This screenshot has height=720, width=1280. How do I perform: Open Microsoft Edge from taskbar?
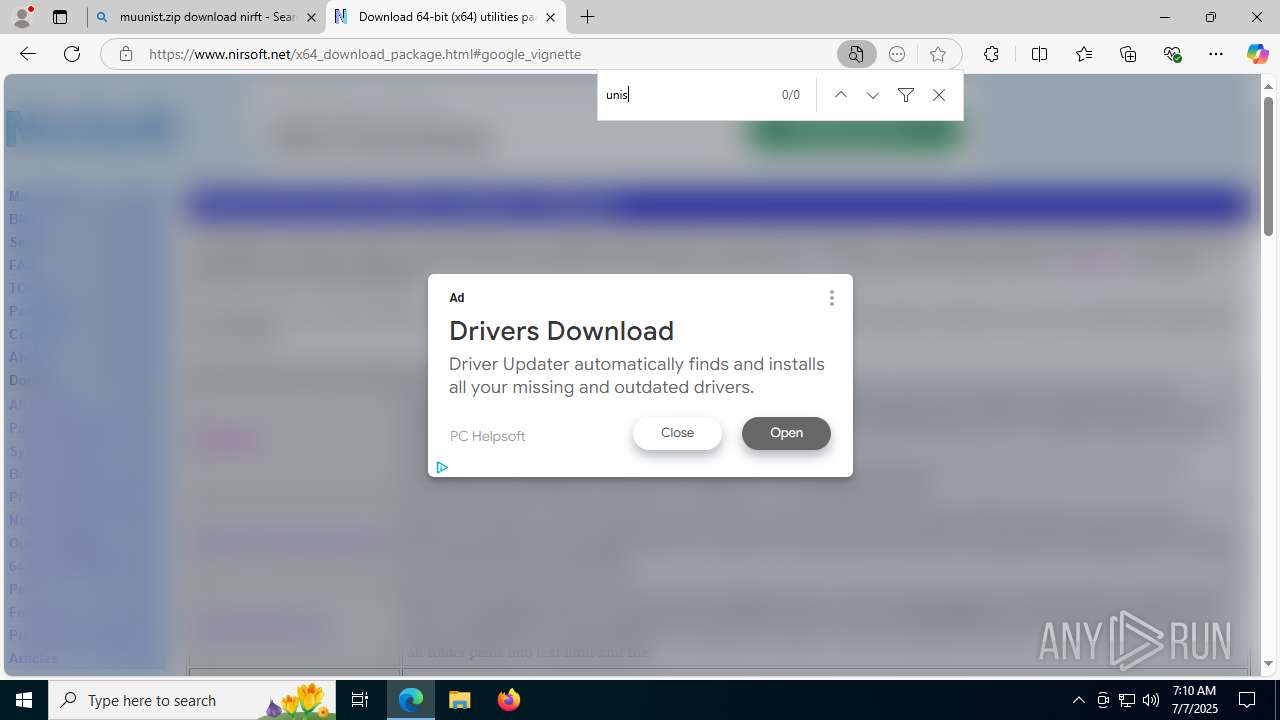[411, 700]
